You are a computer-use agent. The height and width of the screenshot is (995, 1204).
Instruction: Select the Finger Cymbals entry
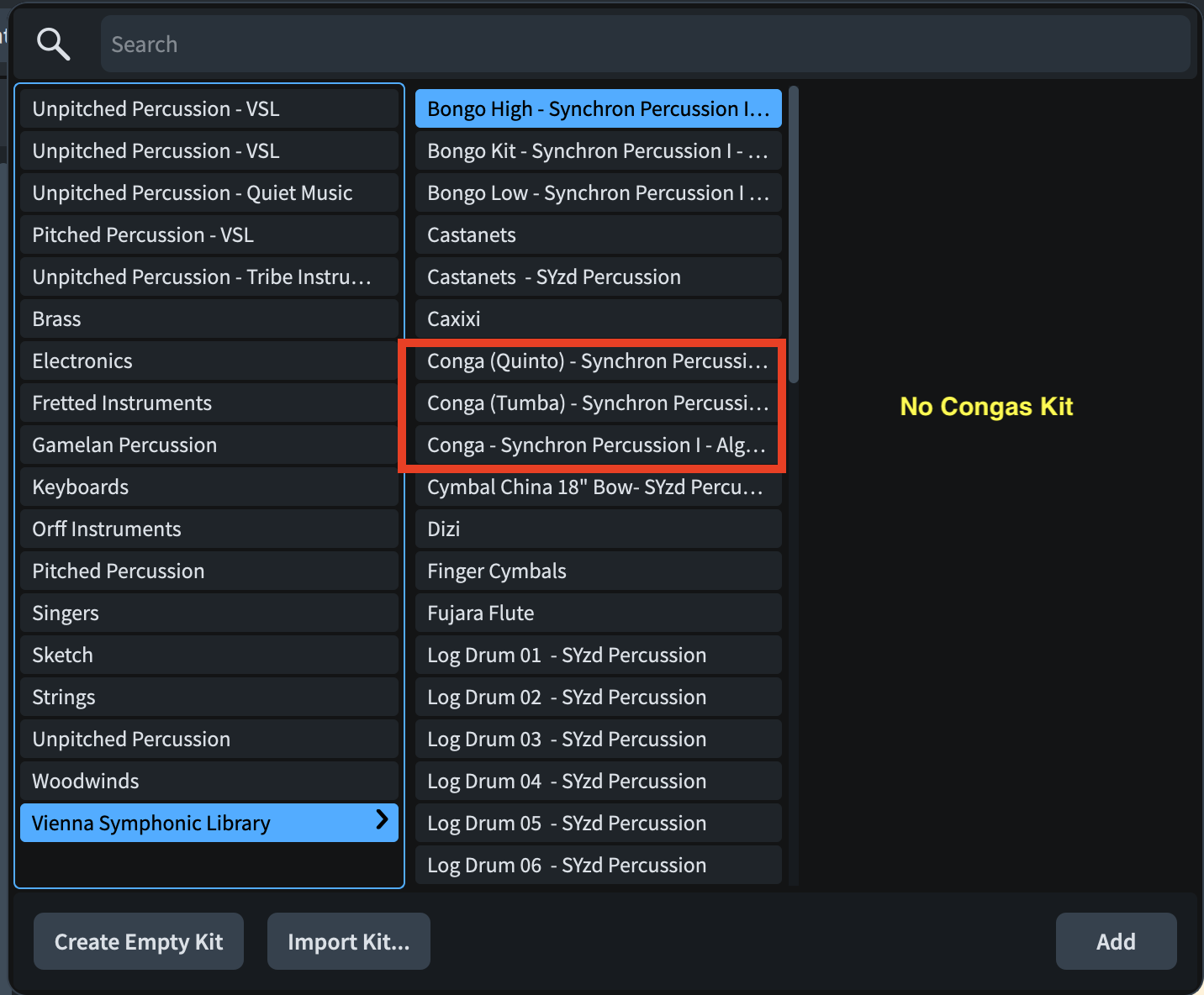point(597,571)
